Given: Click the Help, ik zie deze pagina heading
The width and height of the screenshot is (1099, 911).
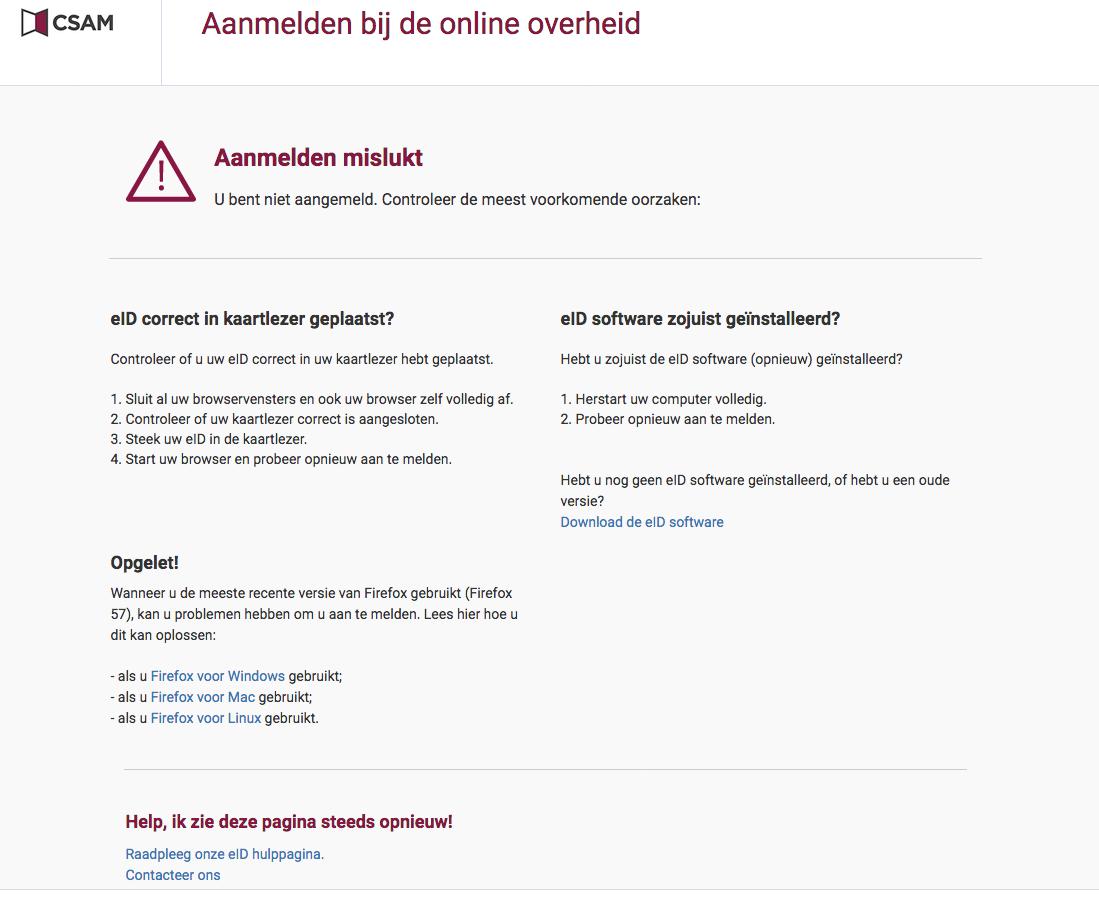Looking at the screenshot, I should tap(289, 822).
